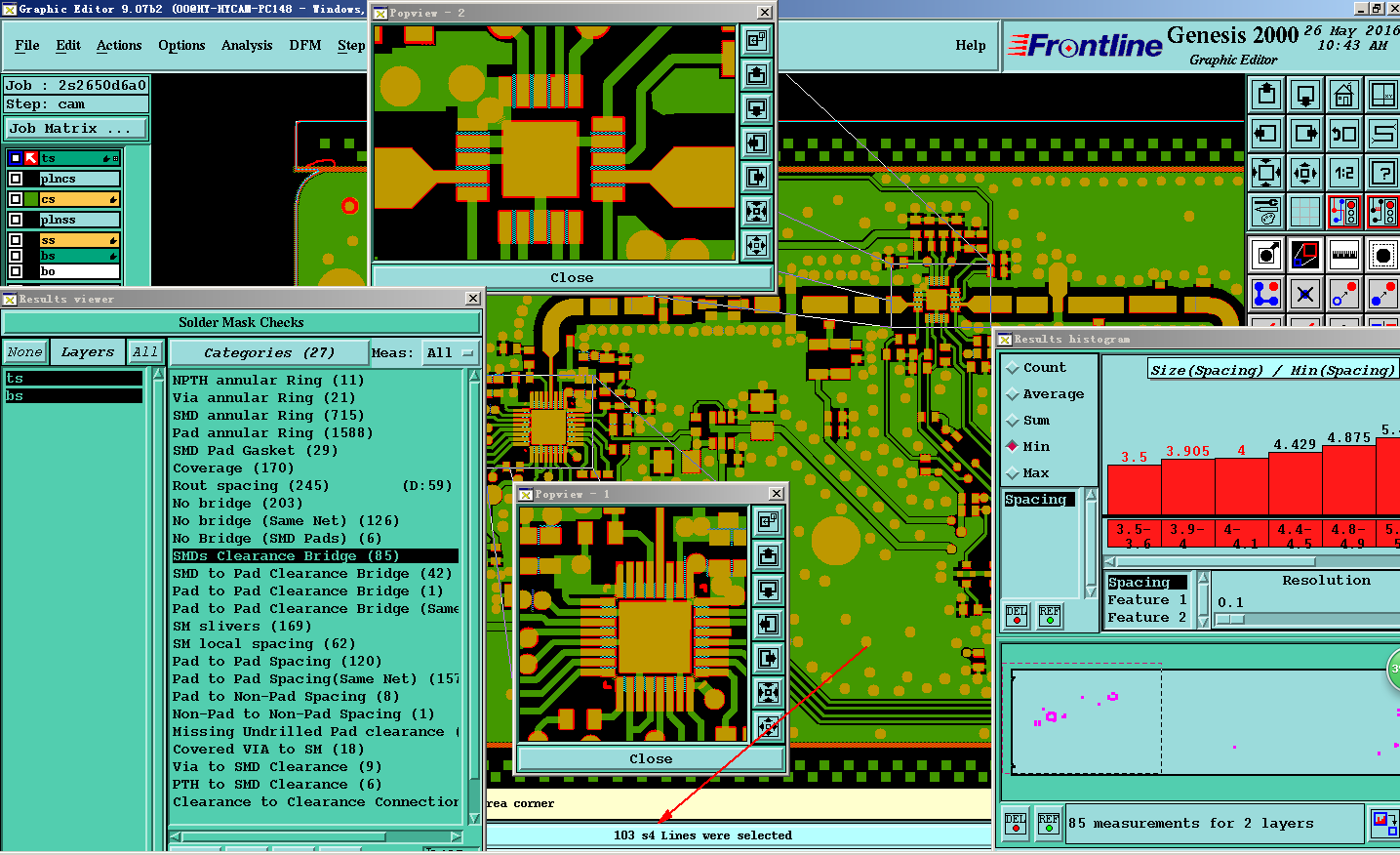Open the Options menu
The height and width of the screenshot is (855, 1400).
click(181, 45)
